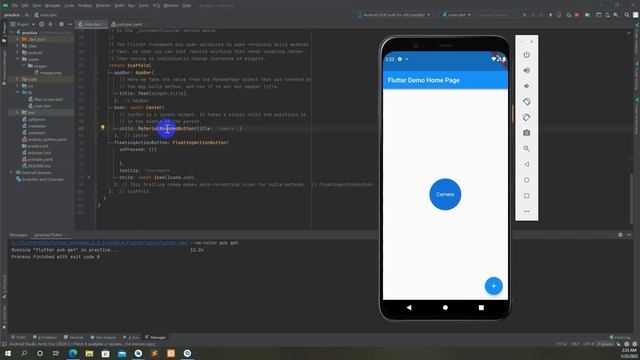Click the Flutter Hot Reload lightning icon
The image size is (640, 360).
click(x=551, y=15)
